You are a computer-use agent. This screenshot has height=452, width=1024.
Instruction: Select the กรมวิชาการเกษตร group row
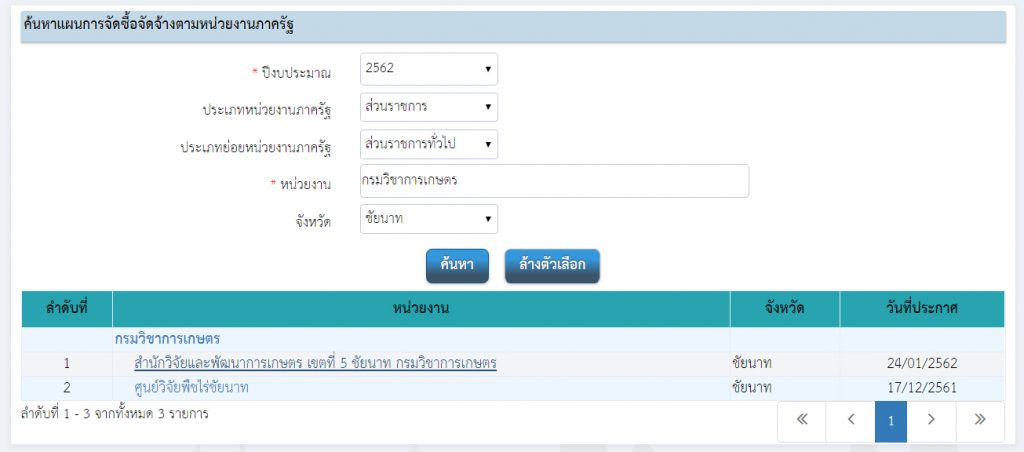[168, 339]
